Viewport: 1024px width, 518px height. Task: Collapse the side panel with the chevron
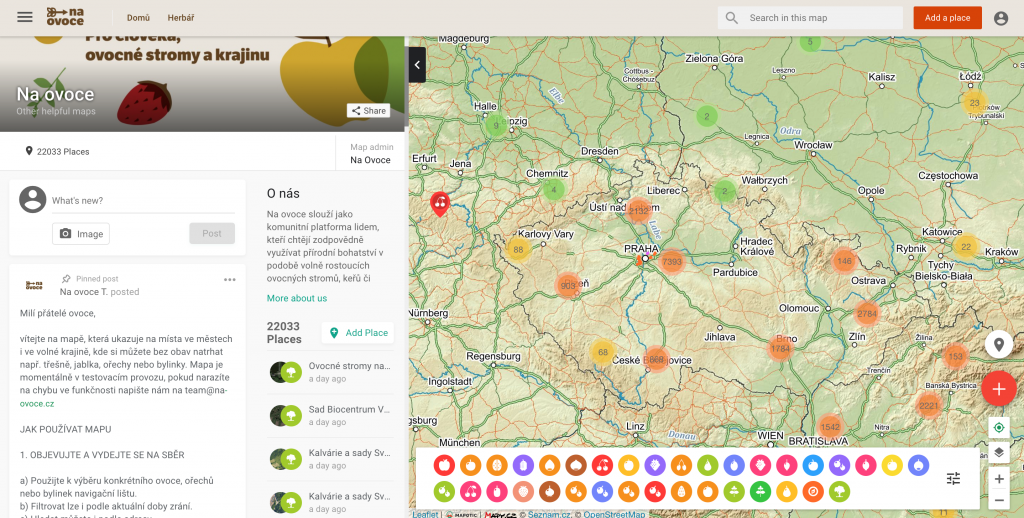click(417, 65)
